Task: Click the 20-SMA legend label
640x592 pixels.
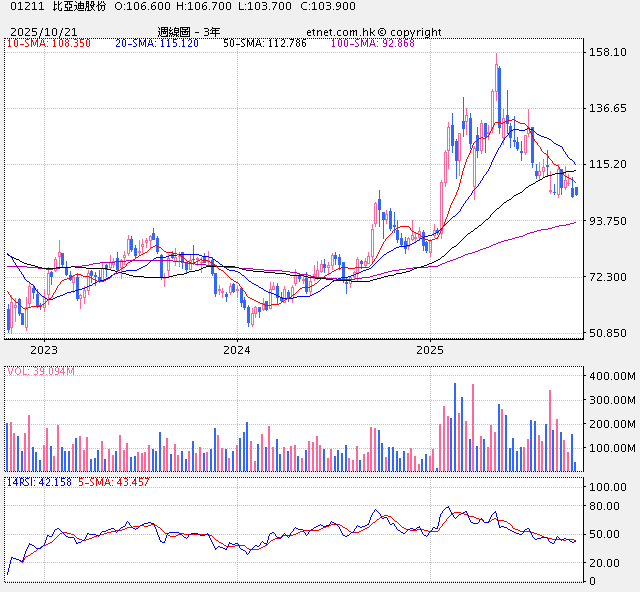Action: (x=156, y=44)
